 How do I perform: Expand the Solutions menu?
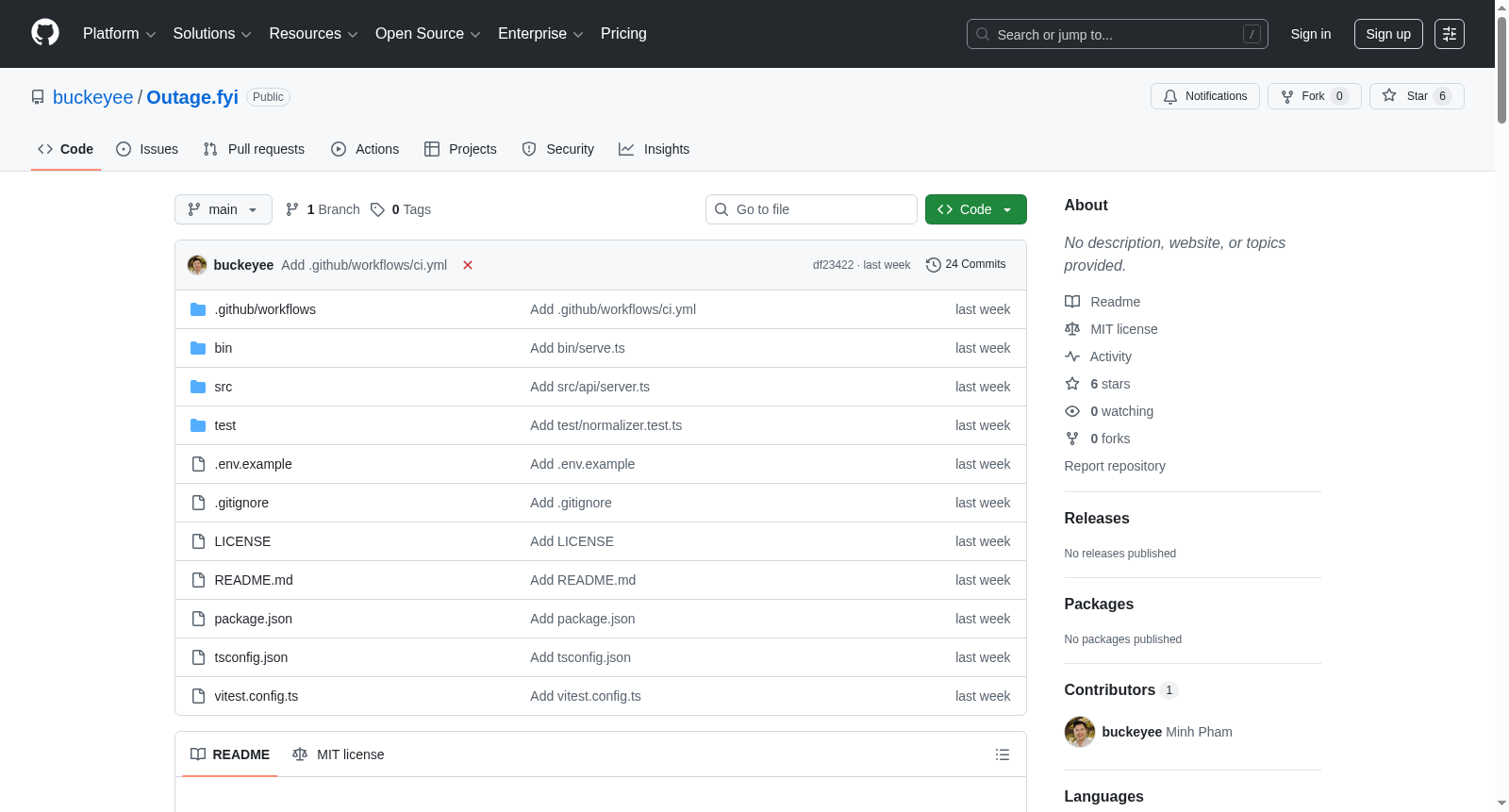(212, 34)
